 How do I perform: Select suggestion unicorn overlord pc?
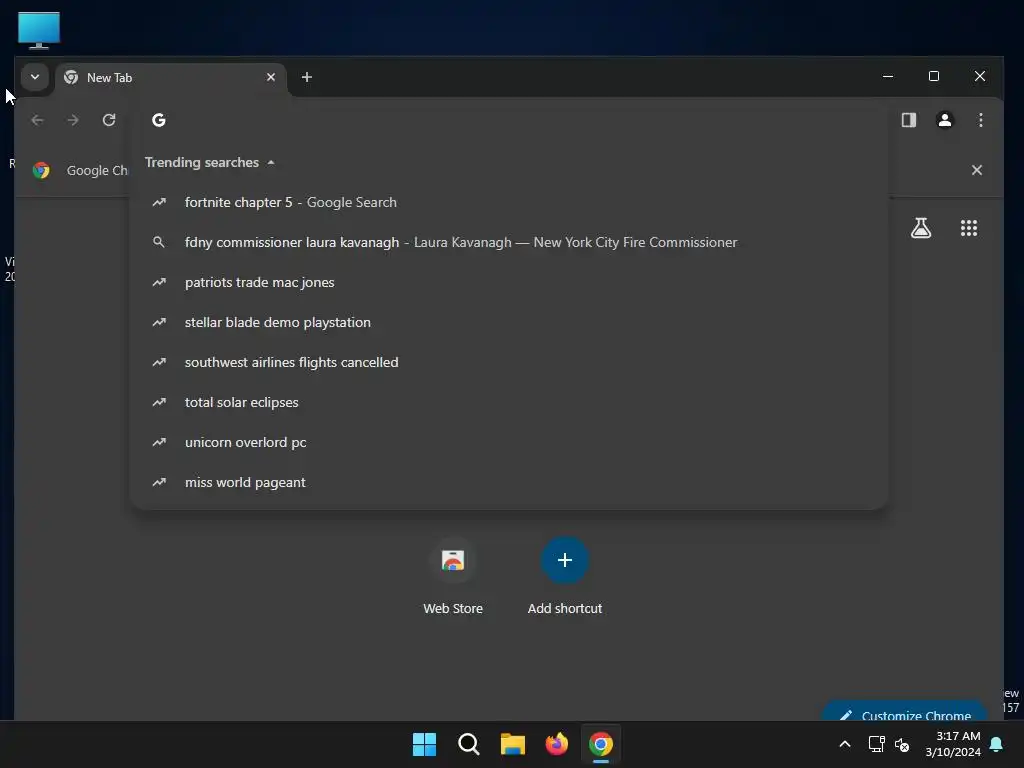[509, 442]
